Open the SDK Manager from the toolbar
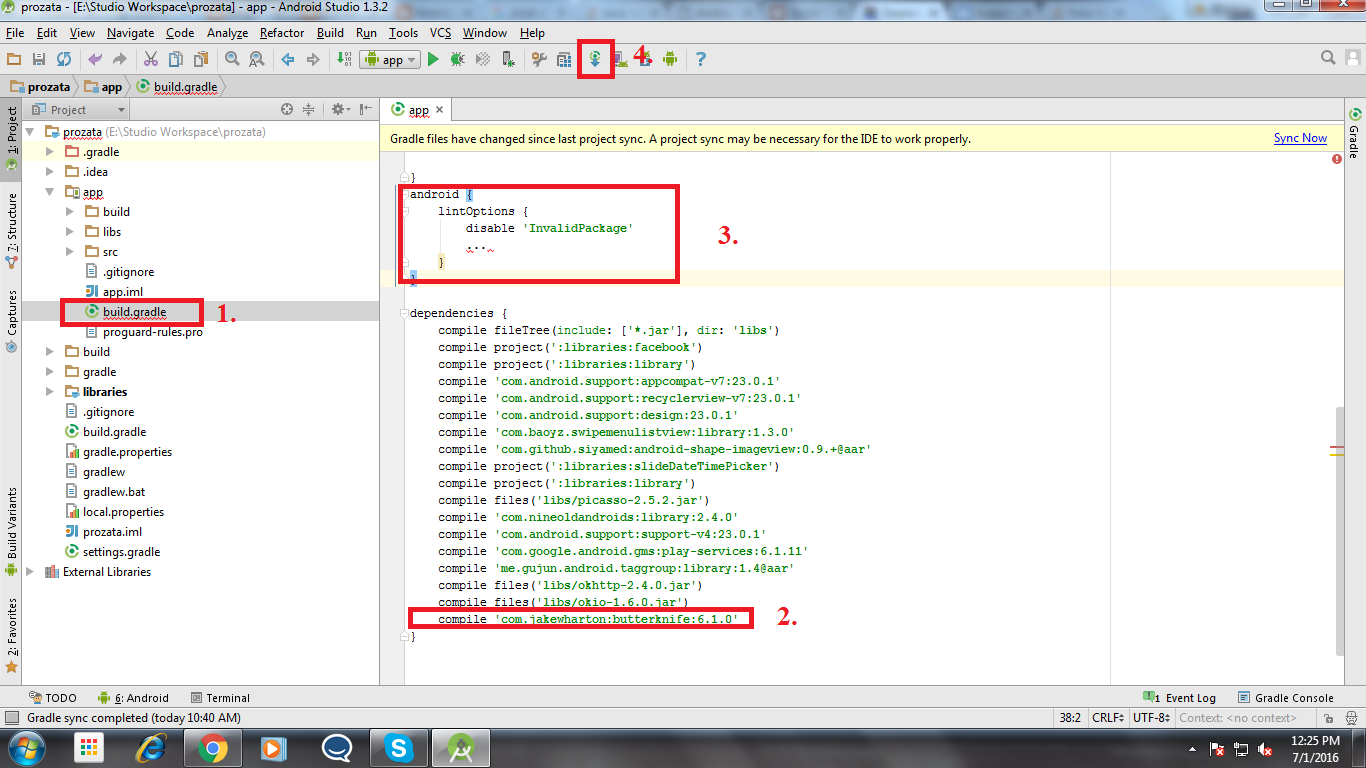This screenshot has width=1366, height=768. pos(648,59)
